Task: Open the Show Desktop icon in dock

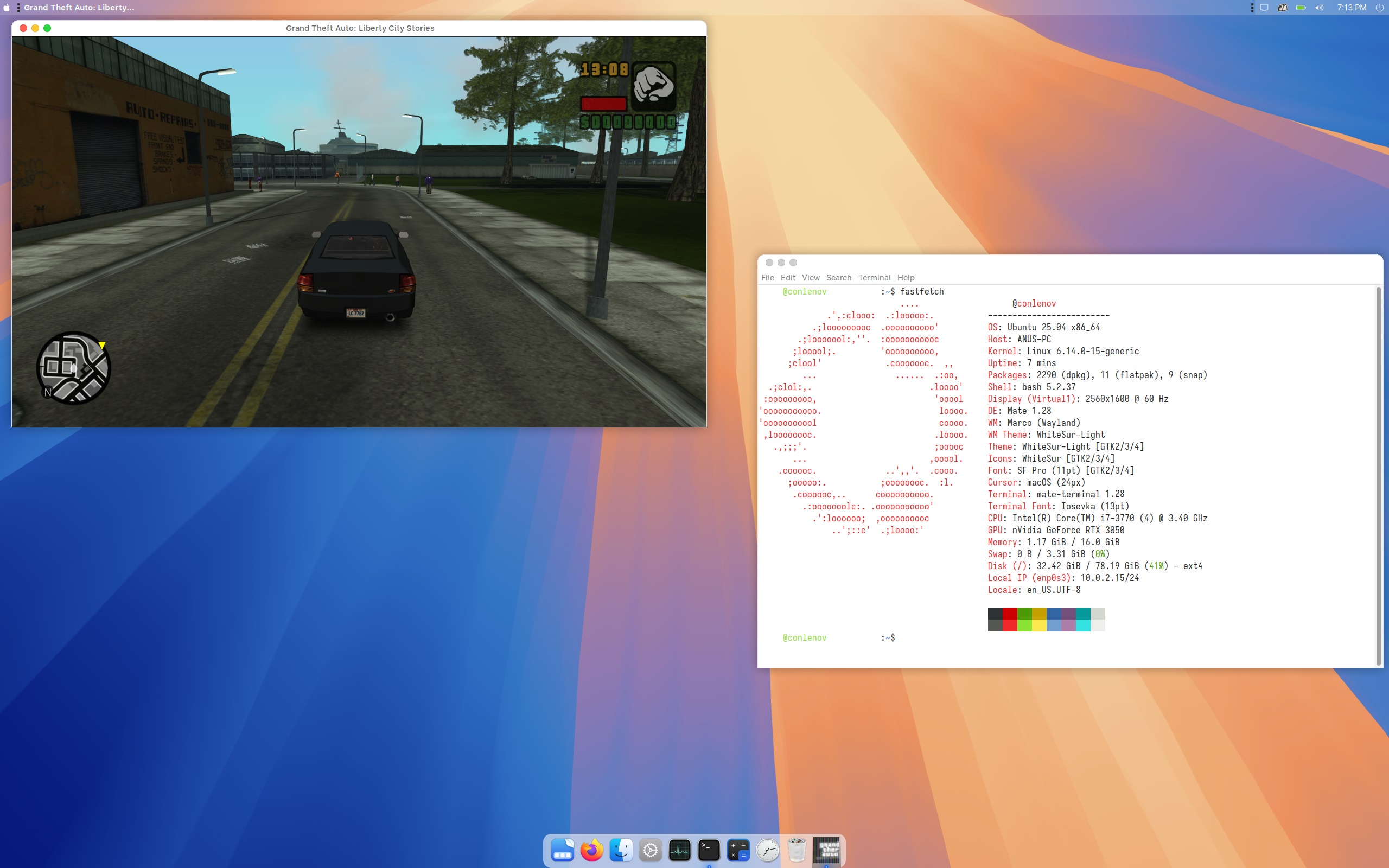Action: tap(562, 850)
